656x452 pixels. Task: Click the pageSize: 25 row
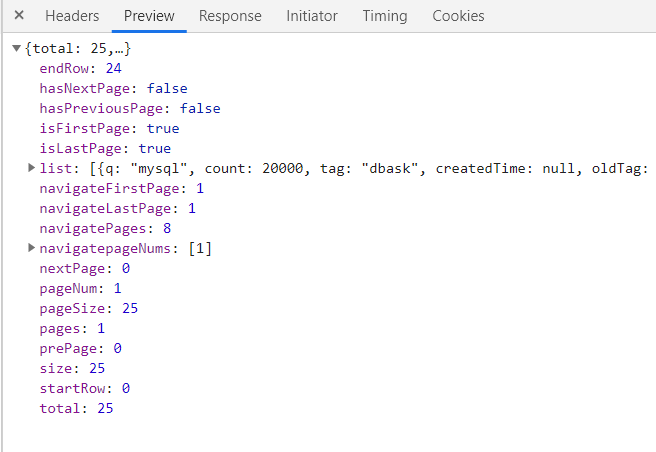point(89,308)
